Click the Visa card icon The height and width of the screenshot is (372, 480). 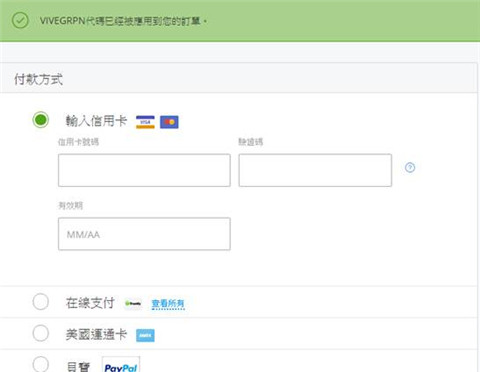(x=145, y=122)
